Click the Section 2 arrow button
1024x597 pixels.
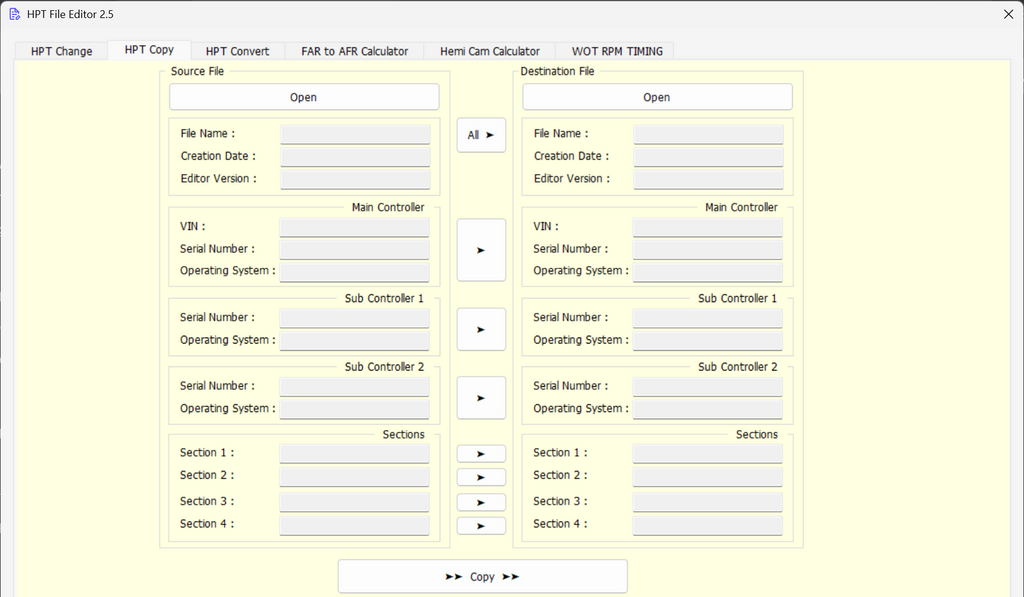click(x=481, y=477)
